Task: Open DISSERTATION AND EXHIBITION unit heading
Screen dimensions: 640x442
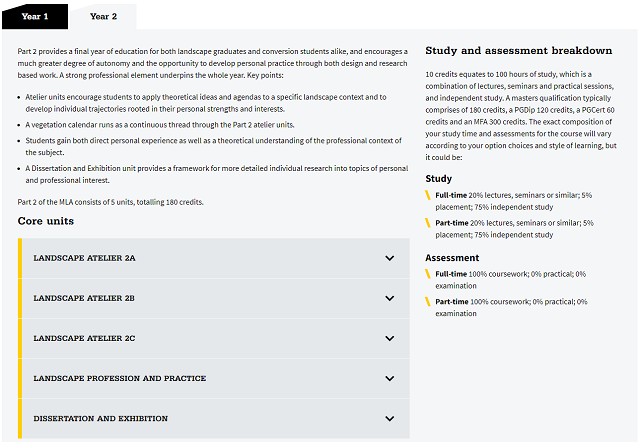Action: 100,418
